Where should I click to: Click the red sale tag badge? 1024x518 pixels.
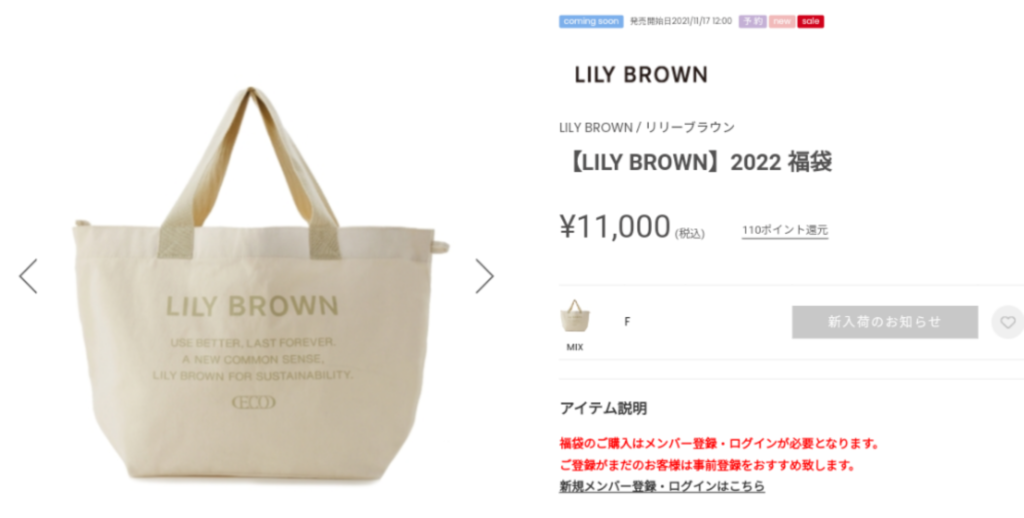(x=810, y=22)
